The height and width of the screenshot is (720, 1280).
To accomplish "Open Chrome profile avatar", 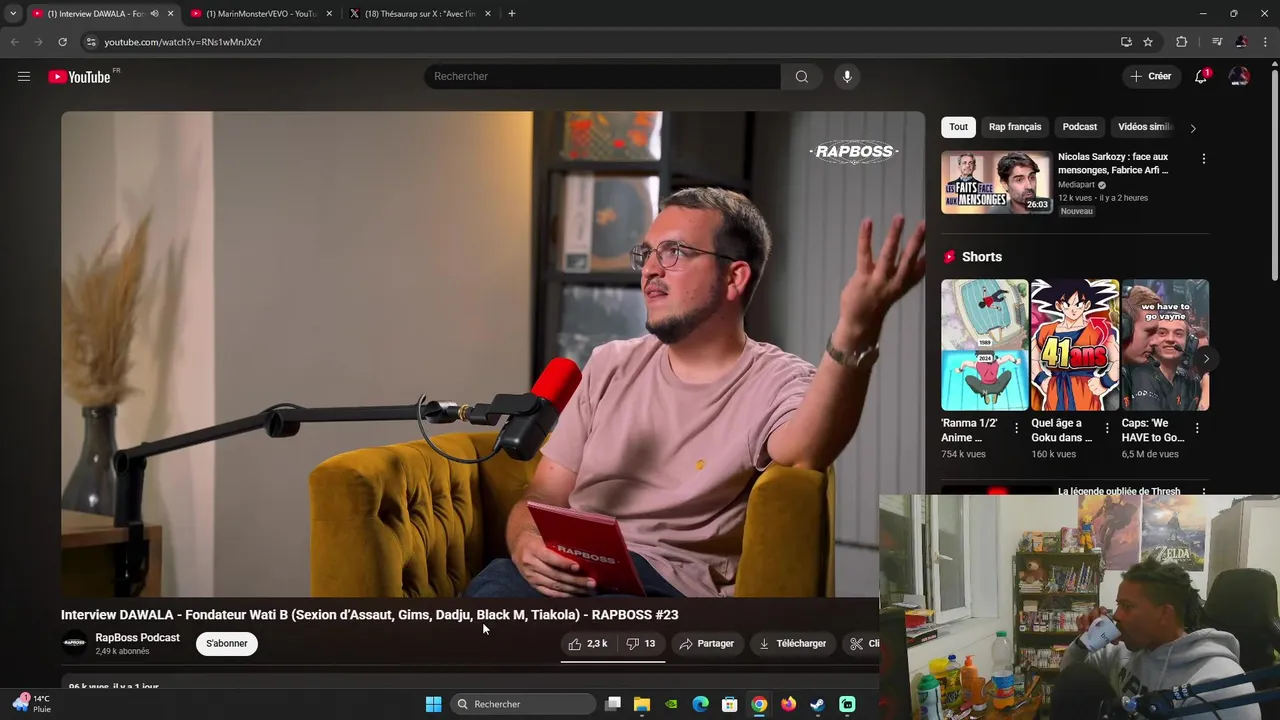I will [x=1241, y=42].
